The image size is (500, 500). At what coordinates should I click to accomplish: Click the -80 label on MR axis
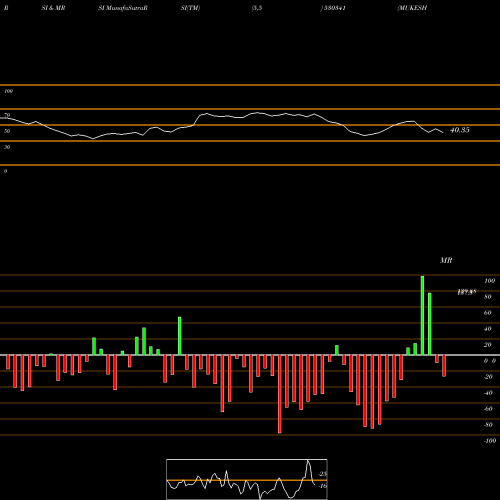point(488,425)
